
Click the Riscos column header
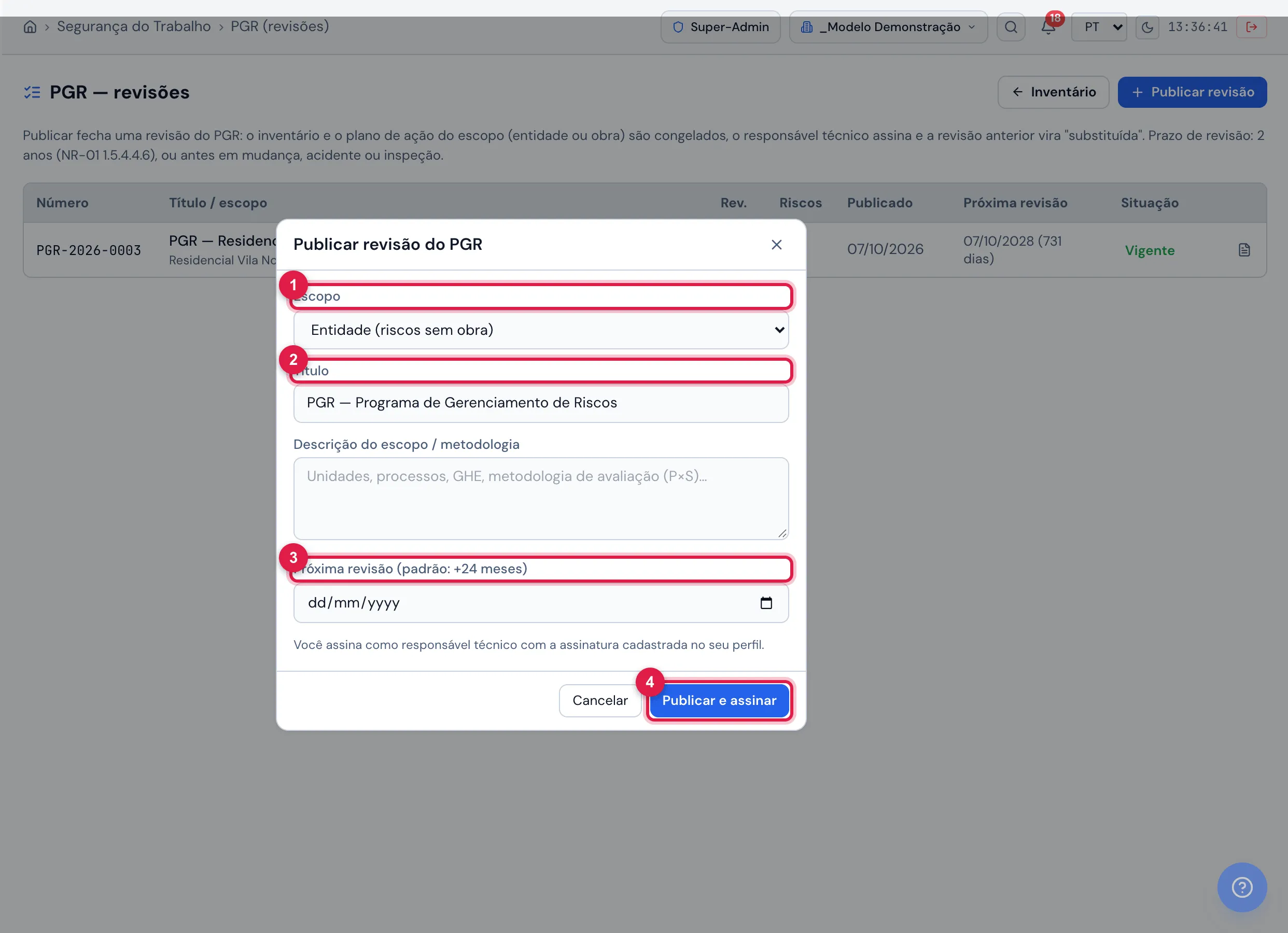click(x=800, y=203)
